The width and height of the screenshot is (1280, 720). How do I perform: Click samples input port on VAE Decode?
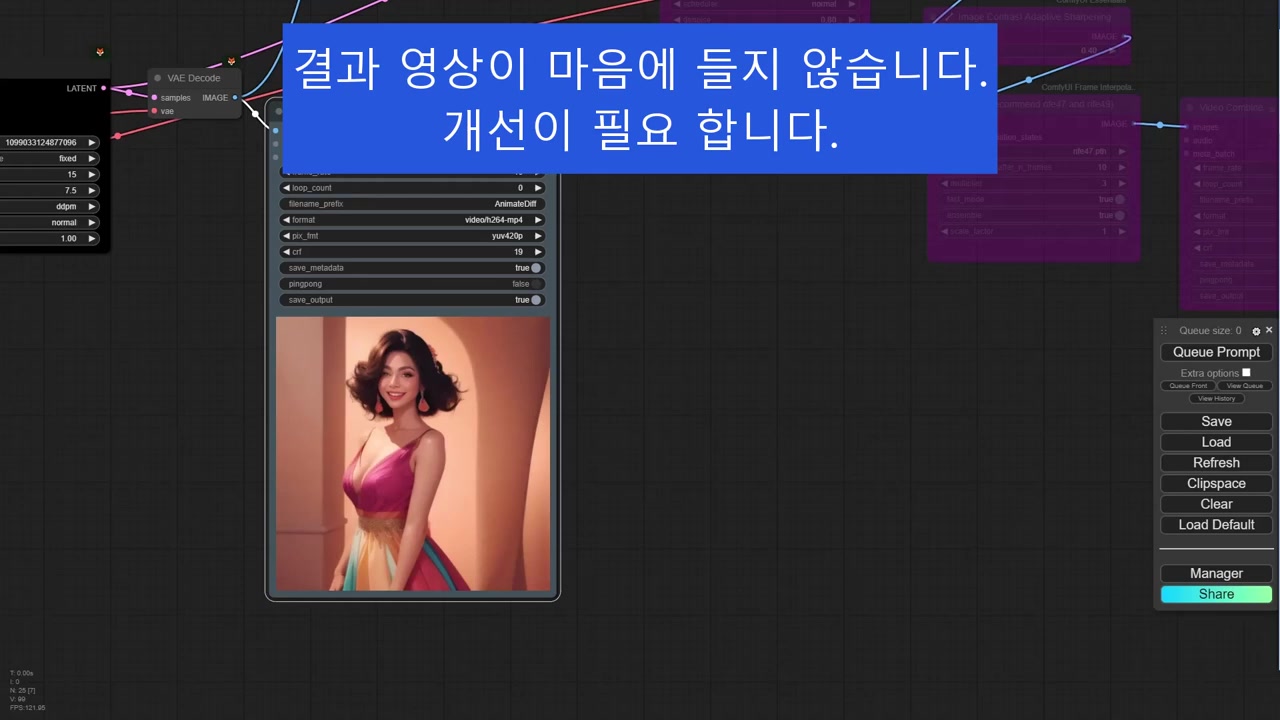click(x=154, y=98)
